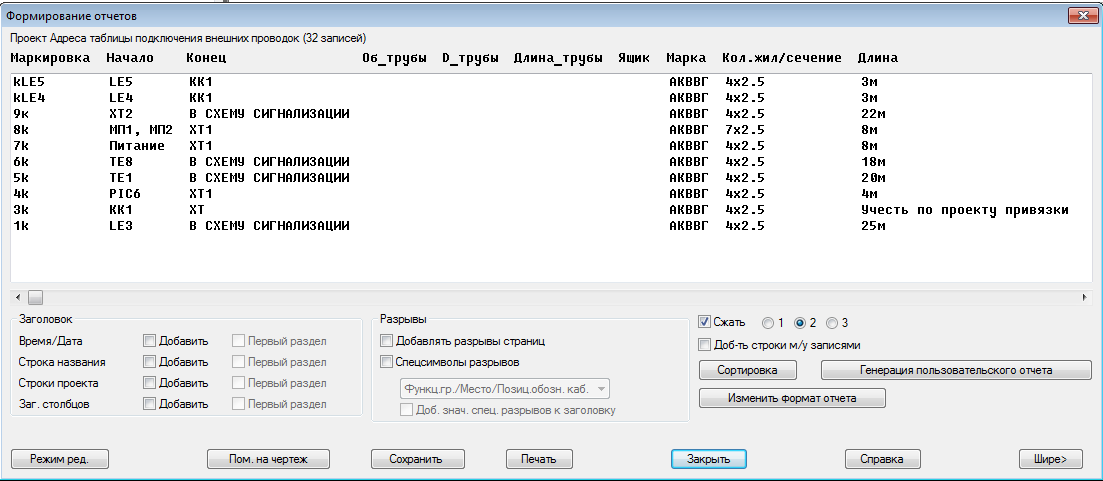The height and width of the screenshot is (481, 1103).
Task: Click the Сортировка button
Action: (x=748, y=370)
